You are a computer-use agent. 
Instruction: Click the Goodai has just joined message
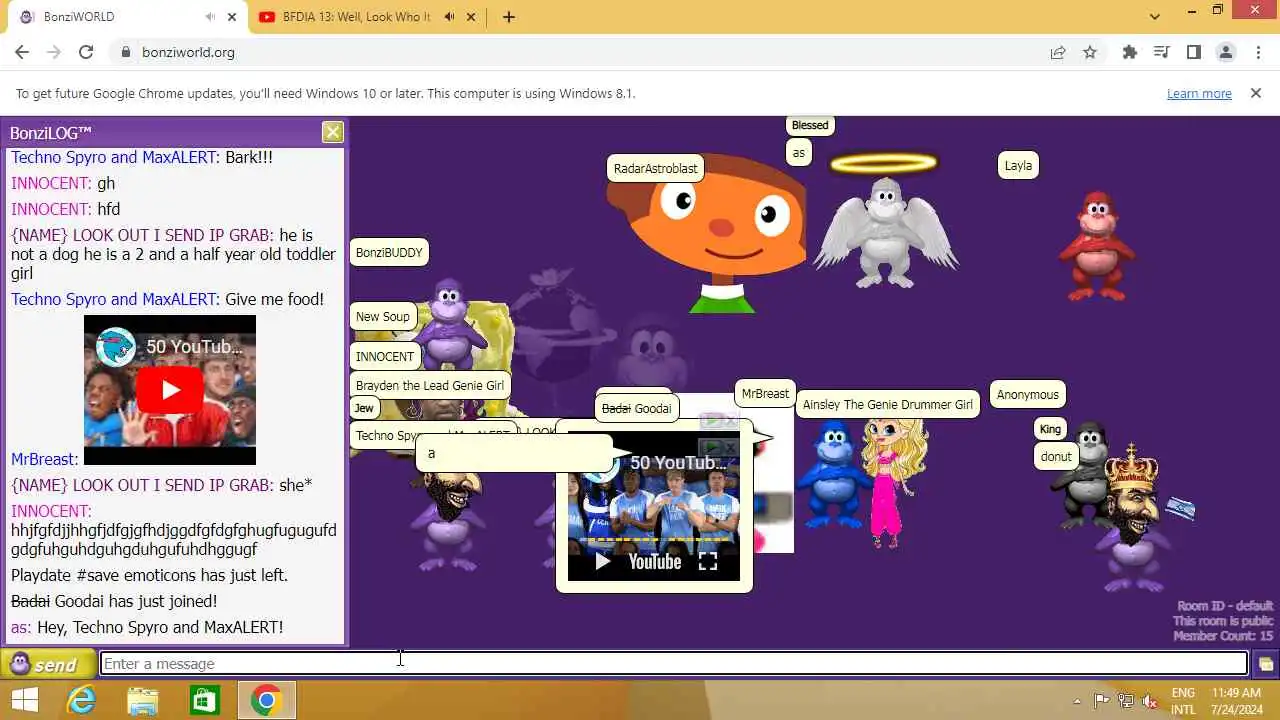114,601
